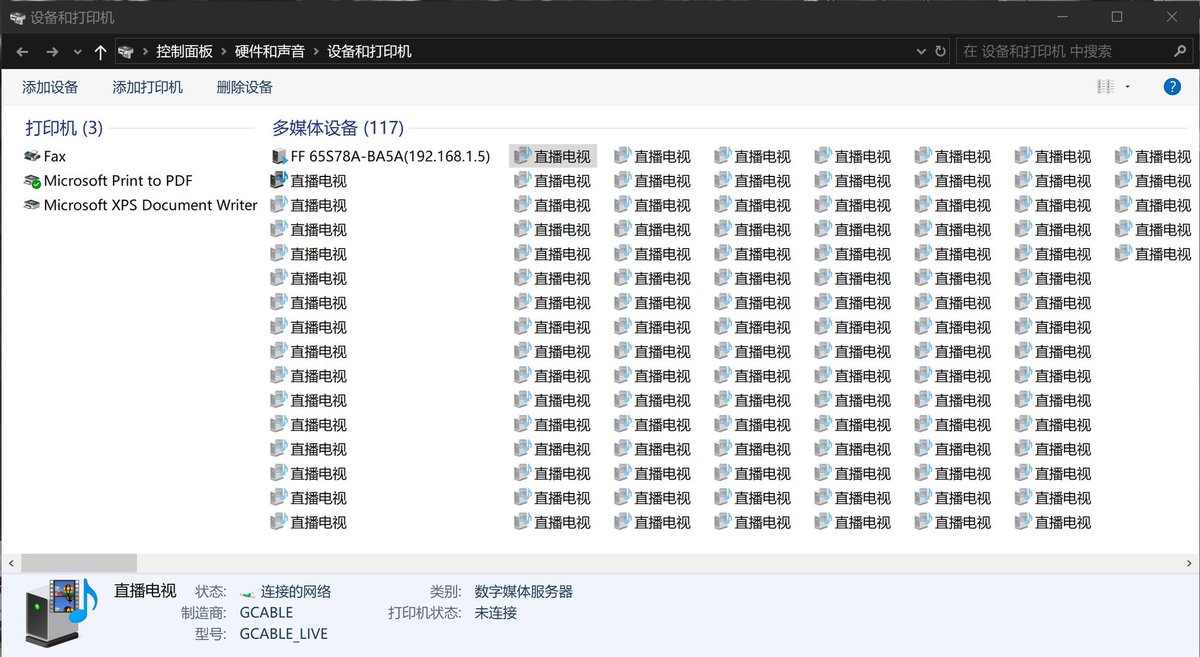
Task: Click the 连接的网络 status value
Action: pyautogui.click(x=296, y=591)
